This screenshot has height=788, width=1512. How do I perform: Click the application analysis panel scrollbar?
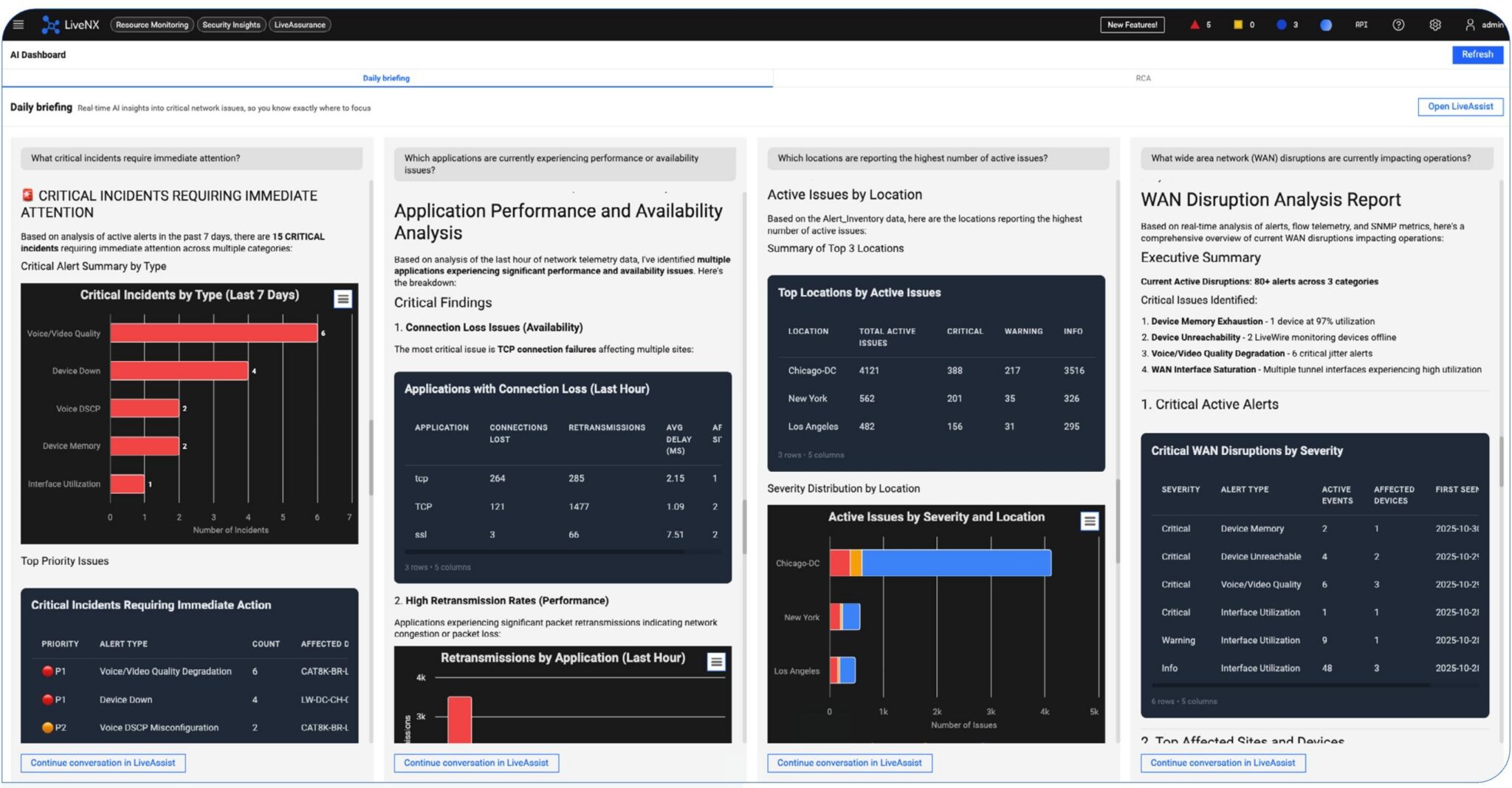point(744,527)
